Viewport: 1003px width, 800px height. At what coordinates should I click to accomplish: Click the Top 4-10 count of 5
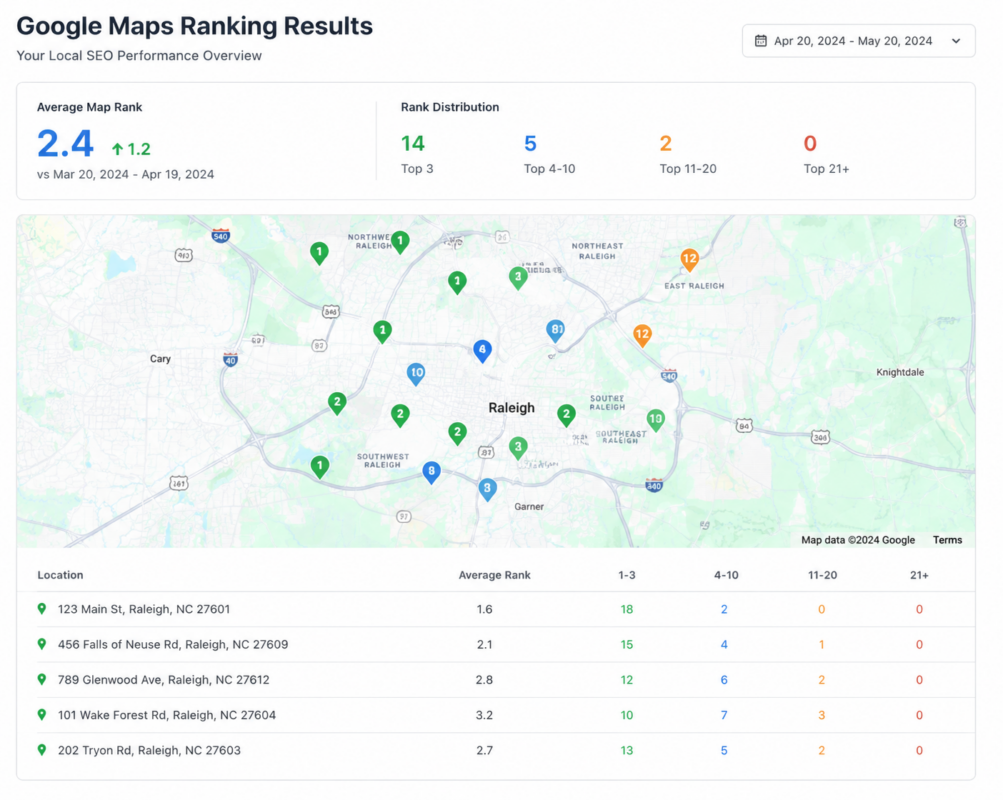(x=530, y=143)
